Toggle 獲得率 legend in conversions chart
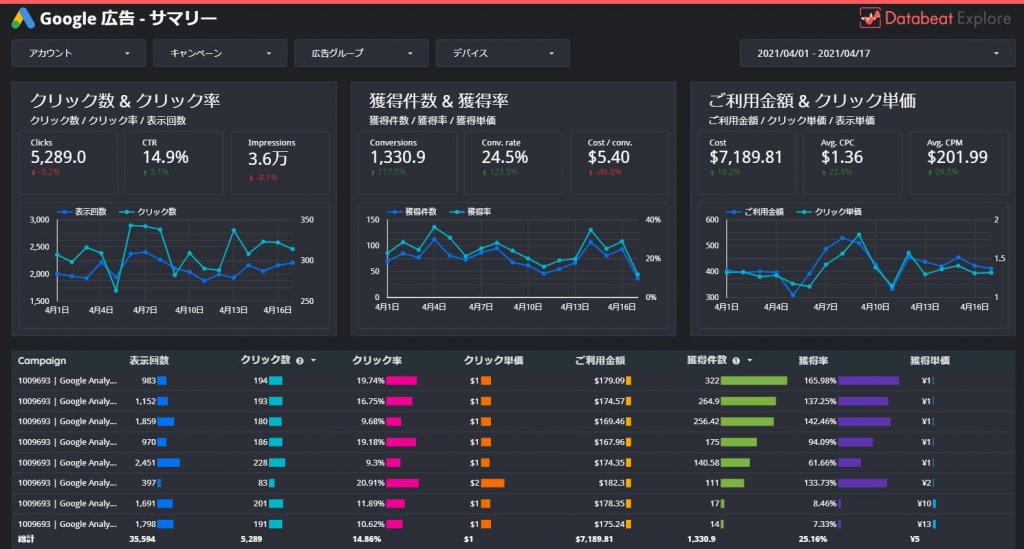1024x549 pixels. point(471,212)
